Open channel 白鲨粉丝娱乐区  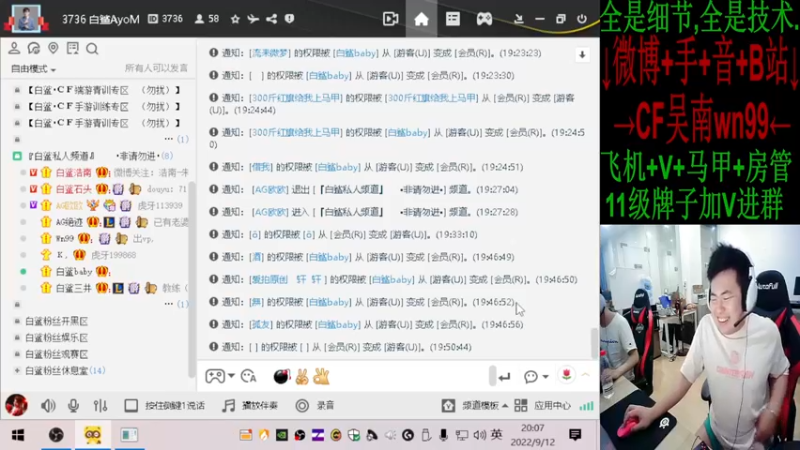click(56, 337)
